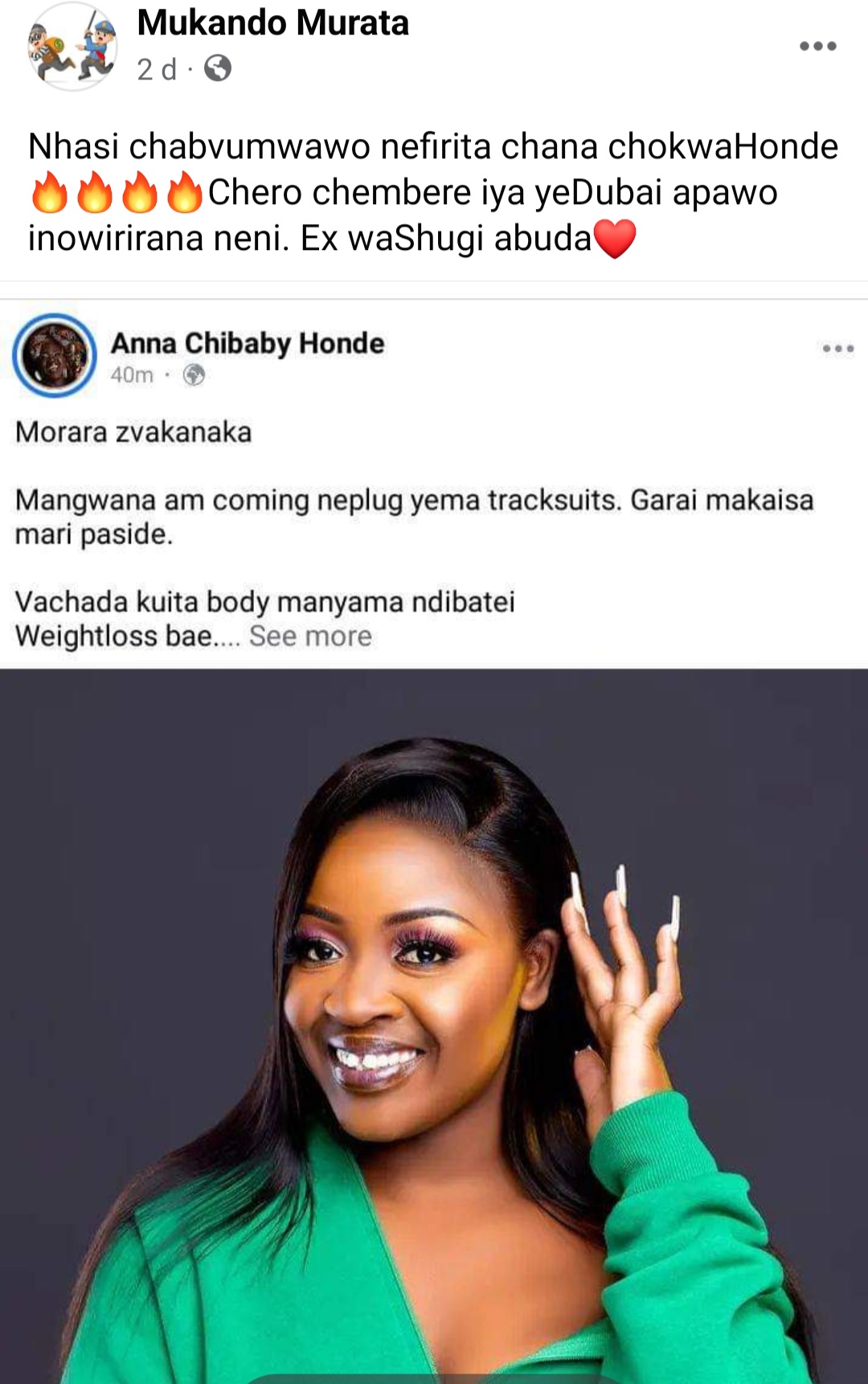
Task: Tap the fire emojis in the caption
Action: (x=117, y=192)
